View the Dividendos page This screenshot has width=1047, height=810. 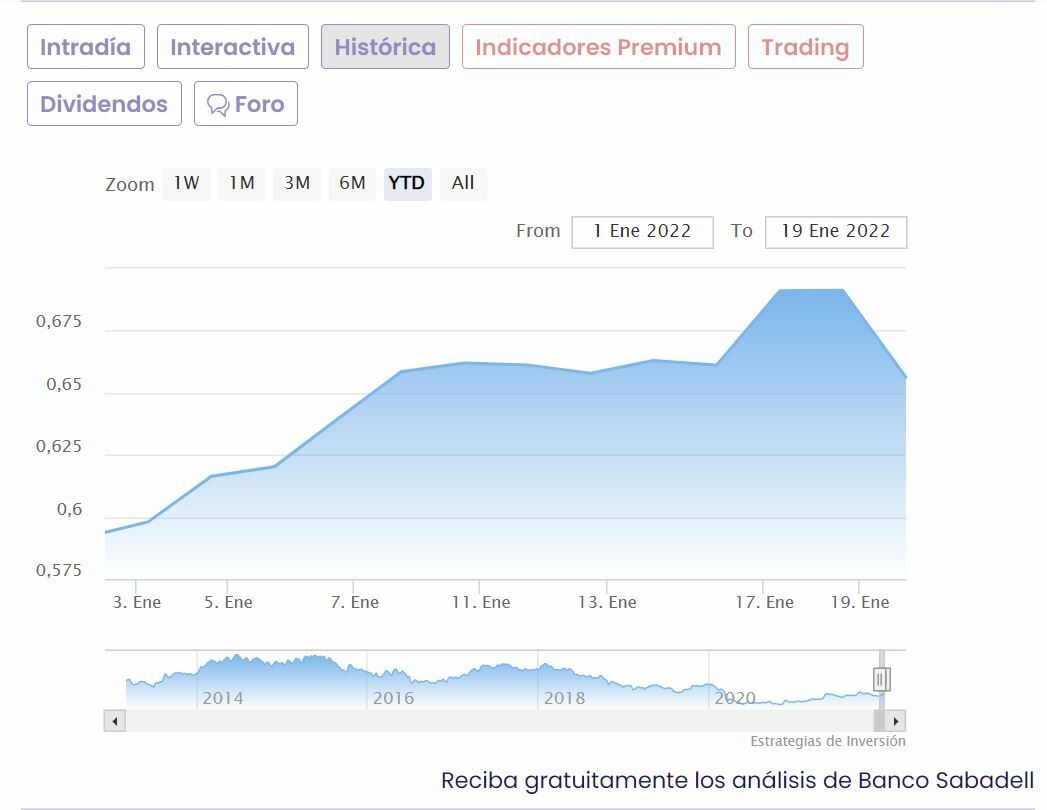point(104,104)
